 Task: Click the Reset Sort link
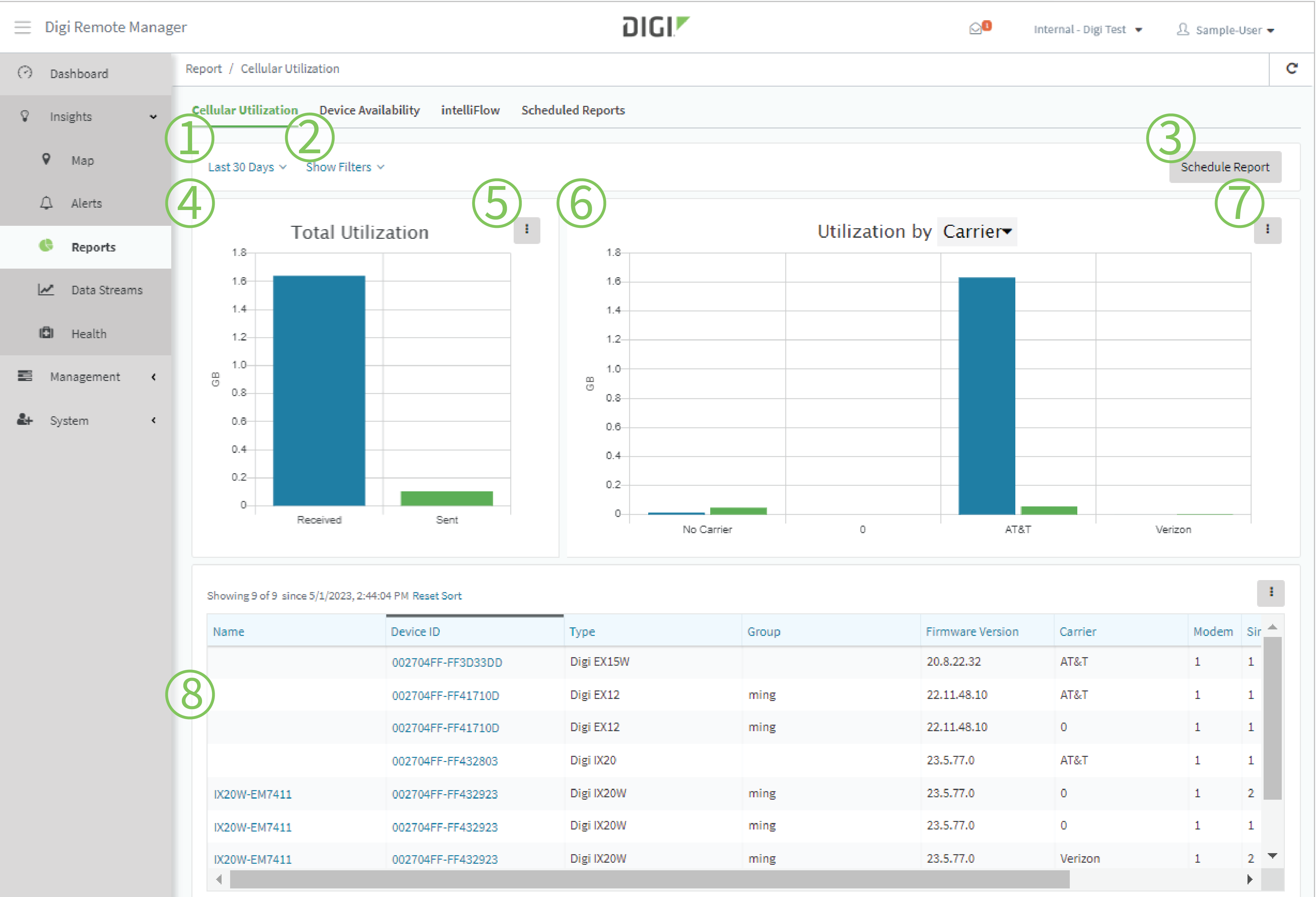(x=437, y=595)
